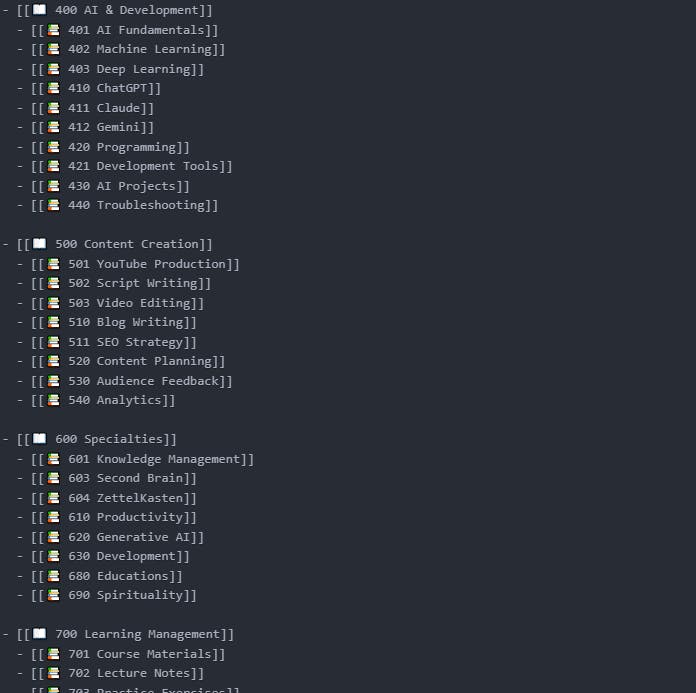Click the open book icon beside 400 AI & Development
696x693 pixels.
[39, 10]
